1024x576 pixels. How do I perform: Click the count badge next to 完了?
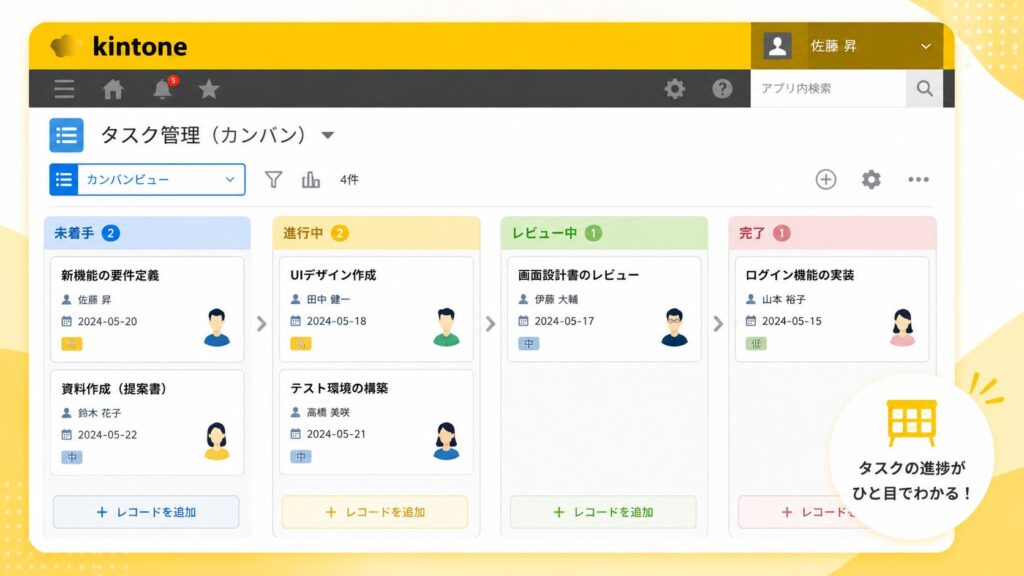pyautogui.click(x=782, y=233)
